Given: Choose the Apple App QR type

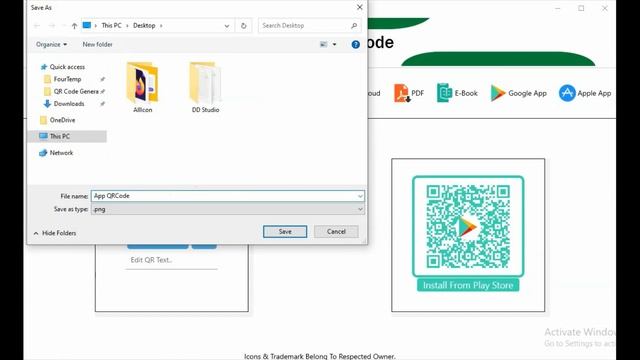Looking at the screenshot, I should click(585, 93).
